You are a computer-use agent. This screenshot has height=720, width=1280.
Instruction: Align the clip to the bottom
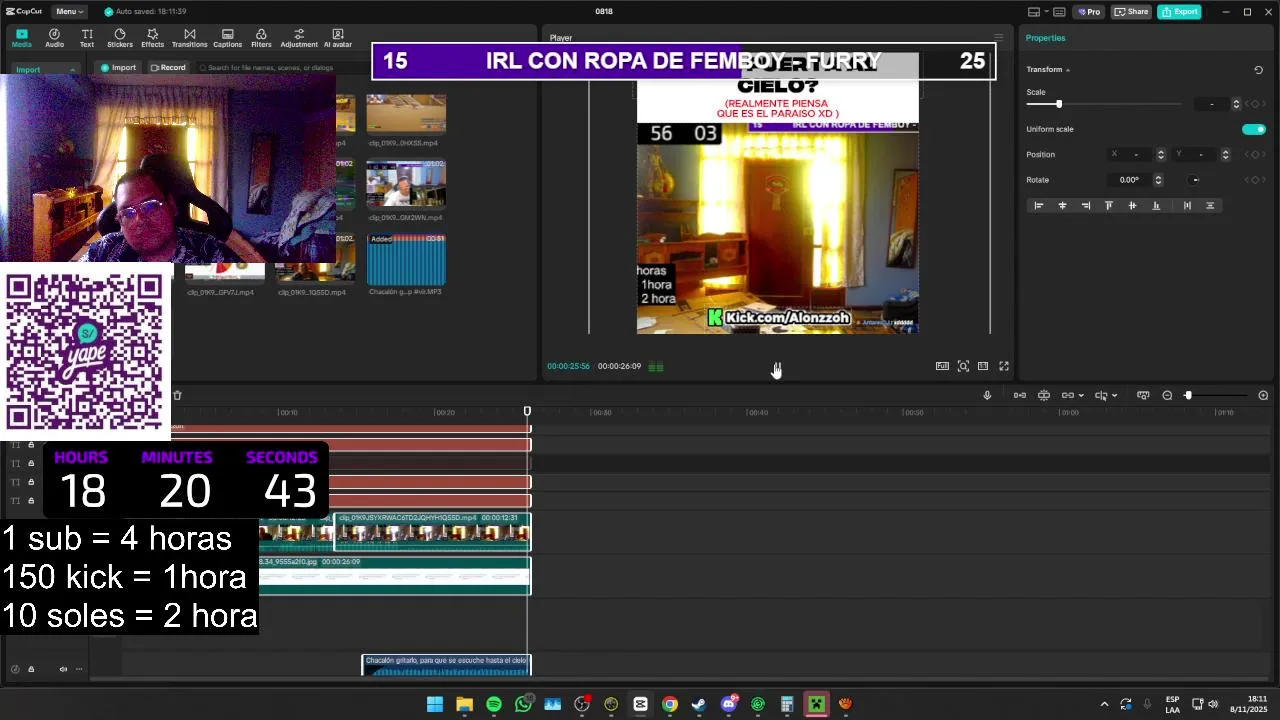pos(1156,205)
